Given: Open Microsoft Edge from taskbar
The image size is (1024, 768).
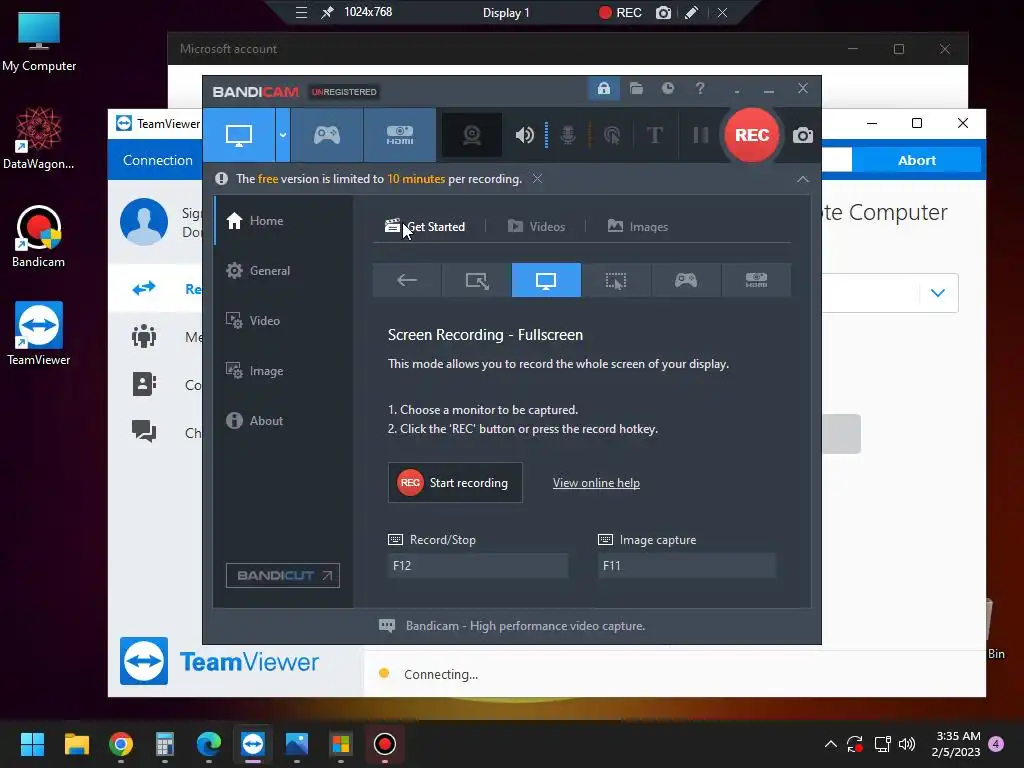Looking at the screenshot, I should tap(208, 744).
